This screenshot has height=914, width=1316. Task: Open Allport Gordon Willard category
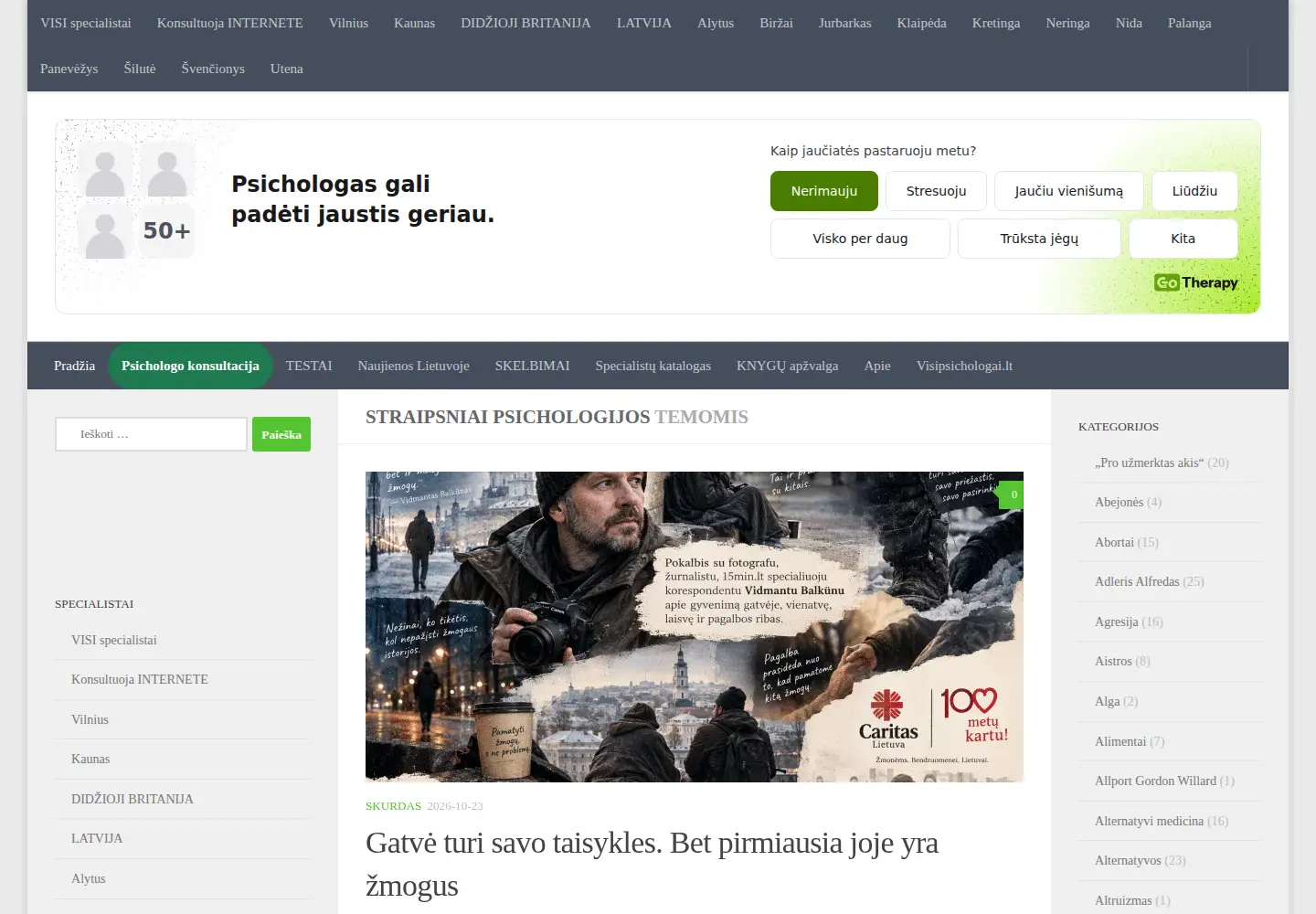coord(1155,781)
